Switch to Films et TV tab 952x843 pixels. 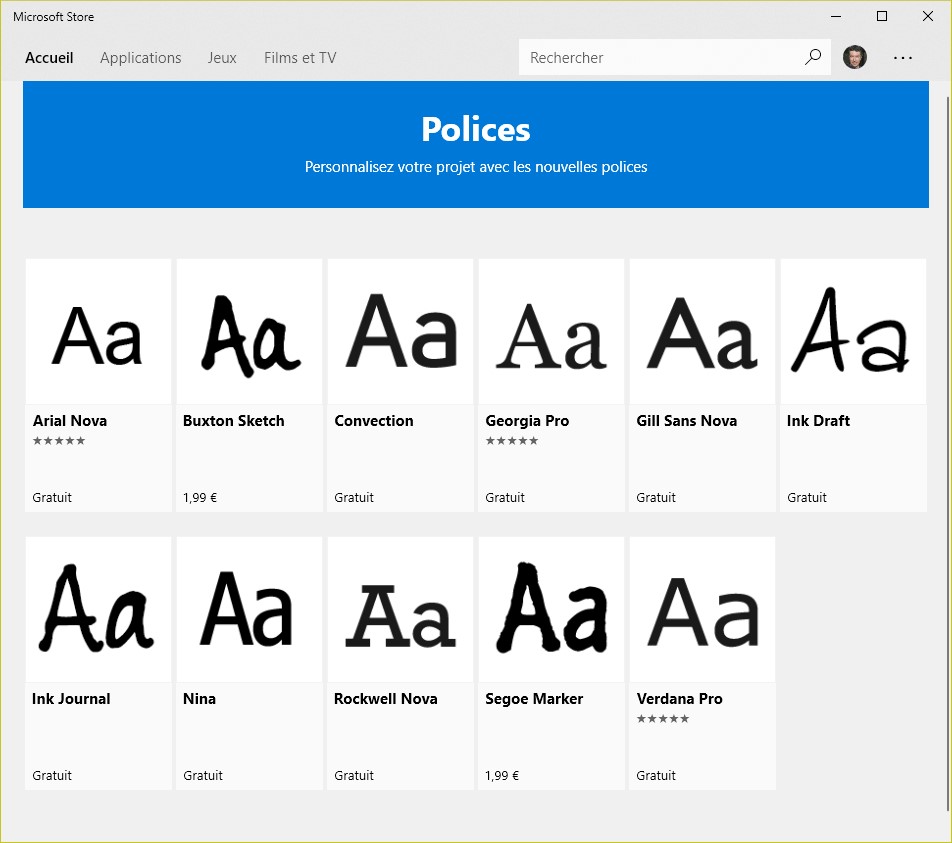300,58
